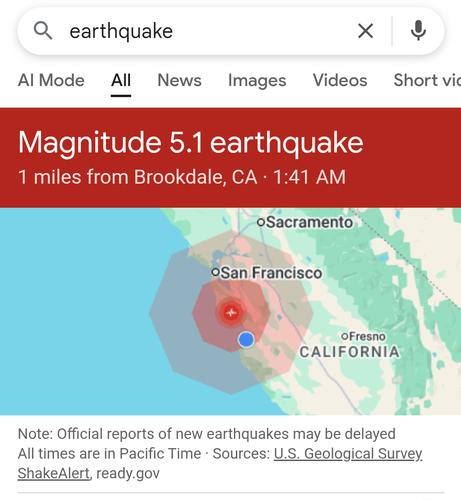Screen dimensions: 461x500
Task: Click the red earthquake epicenter marker
Action: [x=231, y=313]
